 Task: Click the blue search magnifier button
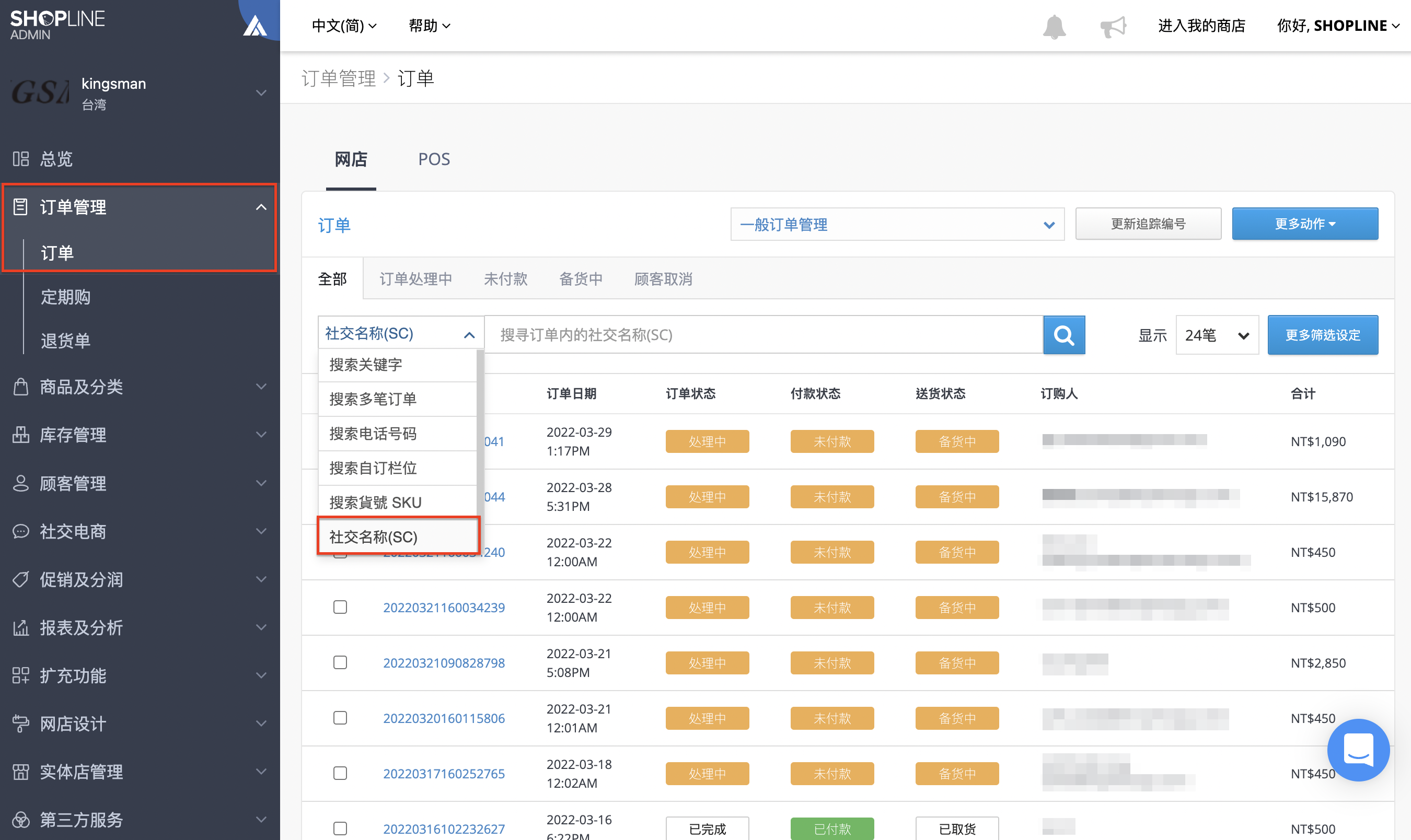[x=1063, y=334]
